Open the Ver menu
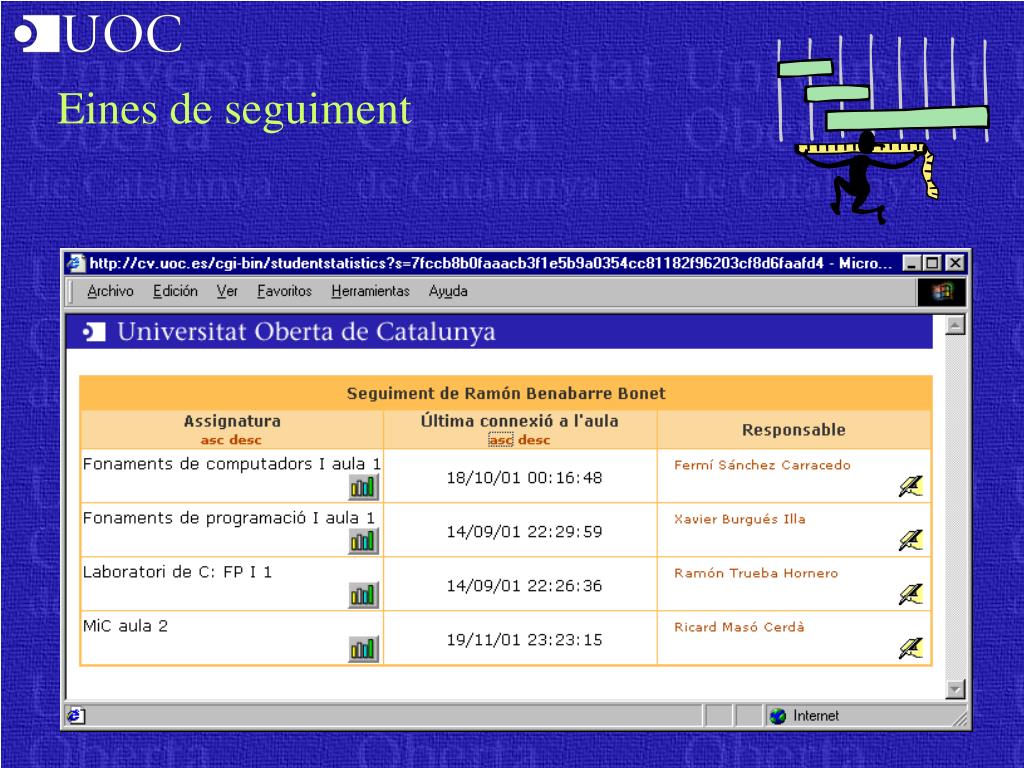This screenshot has height=768, width=1024. [x=227, y=291]
